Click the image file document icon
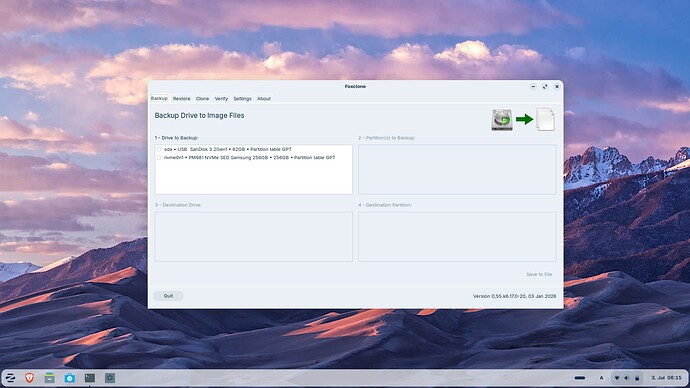Viewport: 690px width, 388px height. point(546,119)
